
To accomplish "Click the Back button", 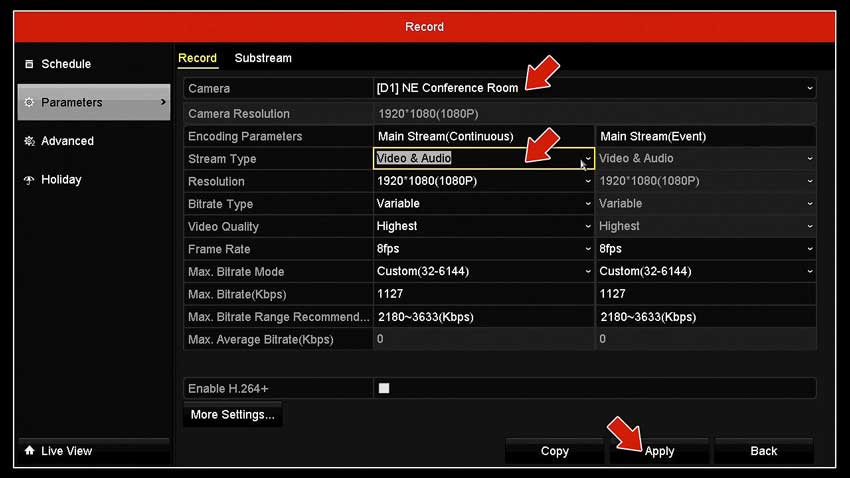I will click(x=763, y=451).
